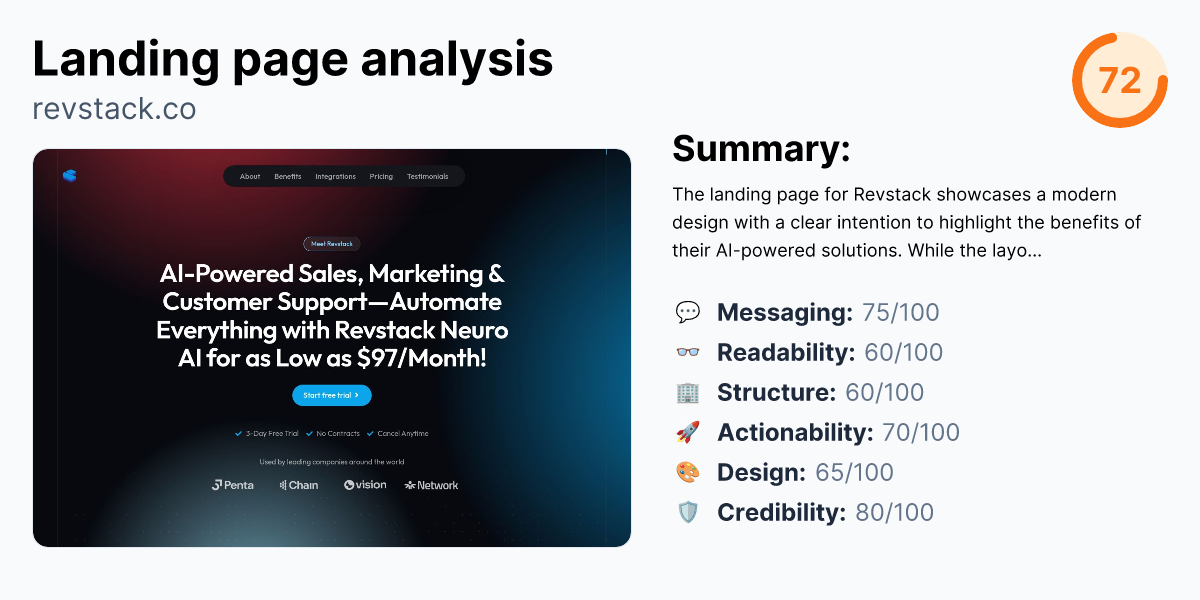Click the glasses Readability icon
The image size is (1200, 600).
[x=688, y=352]
